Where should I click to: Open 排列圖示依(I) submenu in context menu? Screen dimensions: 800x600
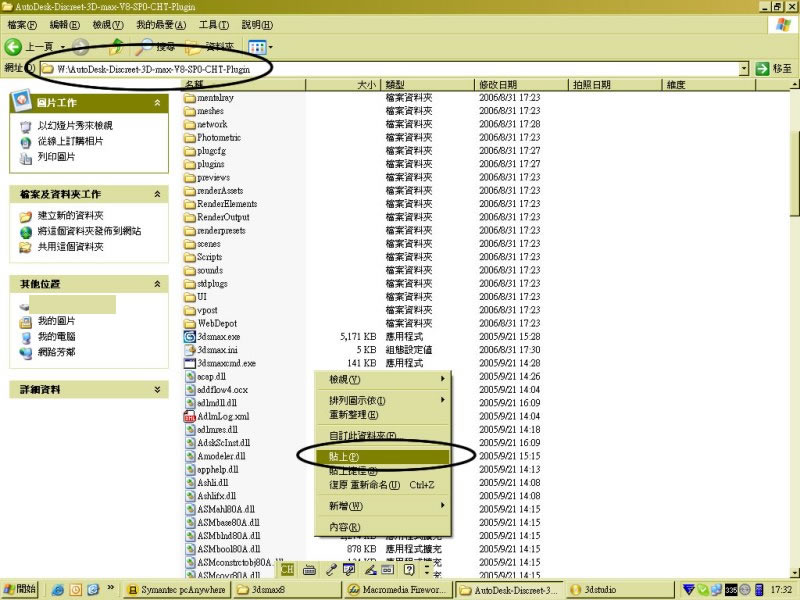tap(382, 401)
